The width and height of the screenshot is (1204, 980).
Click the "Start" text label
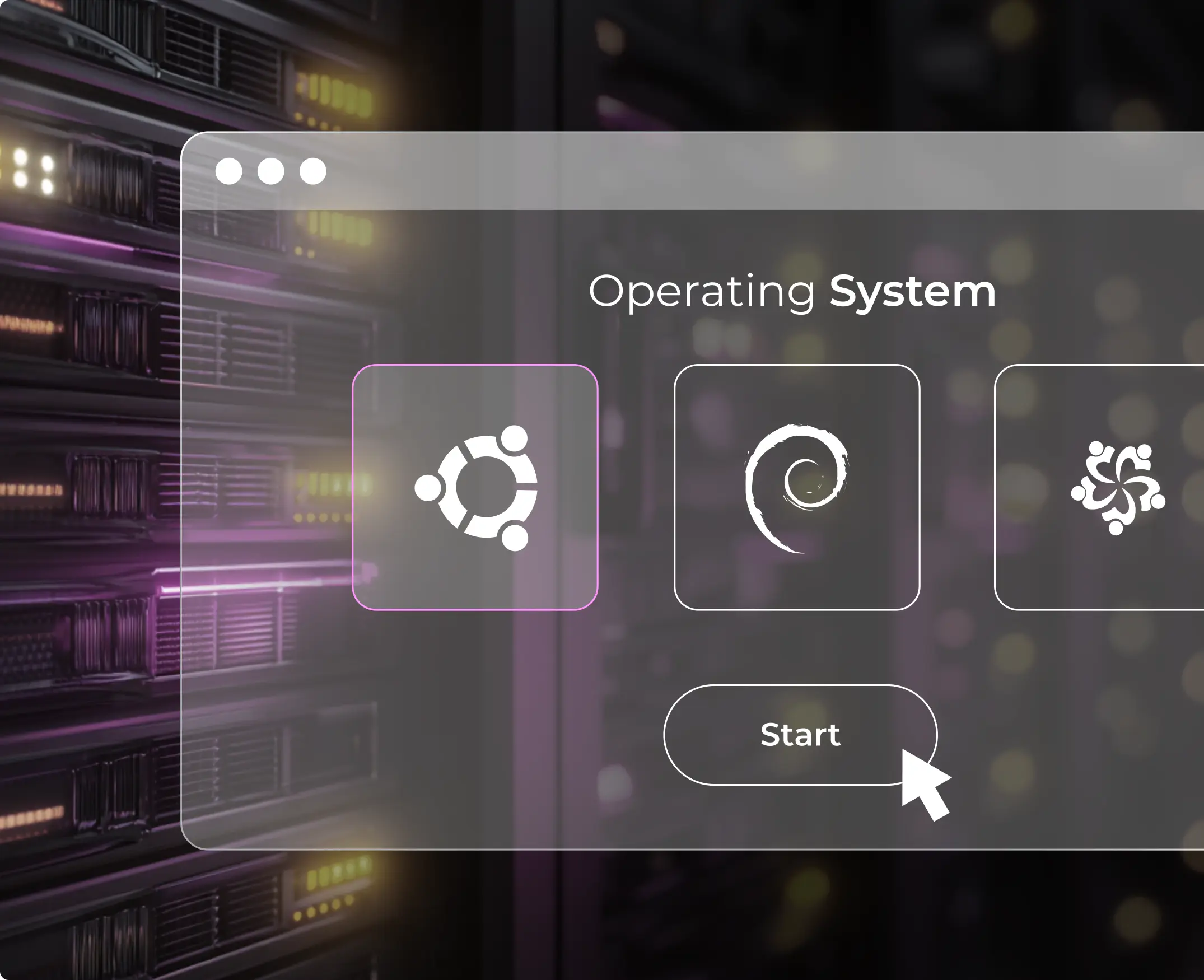(x=800, y=734)
